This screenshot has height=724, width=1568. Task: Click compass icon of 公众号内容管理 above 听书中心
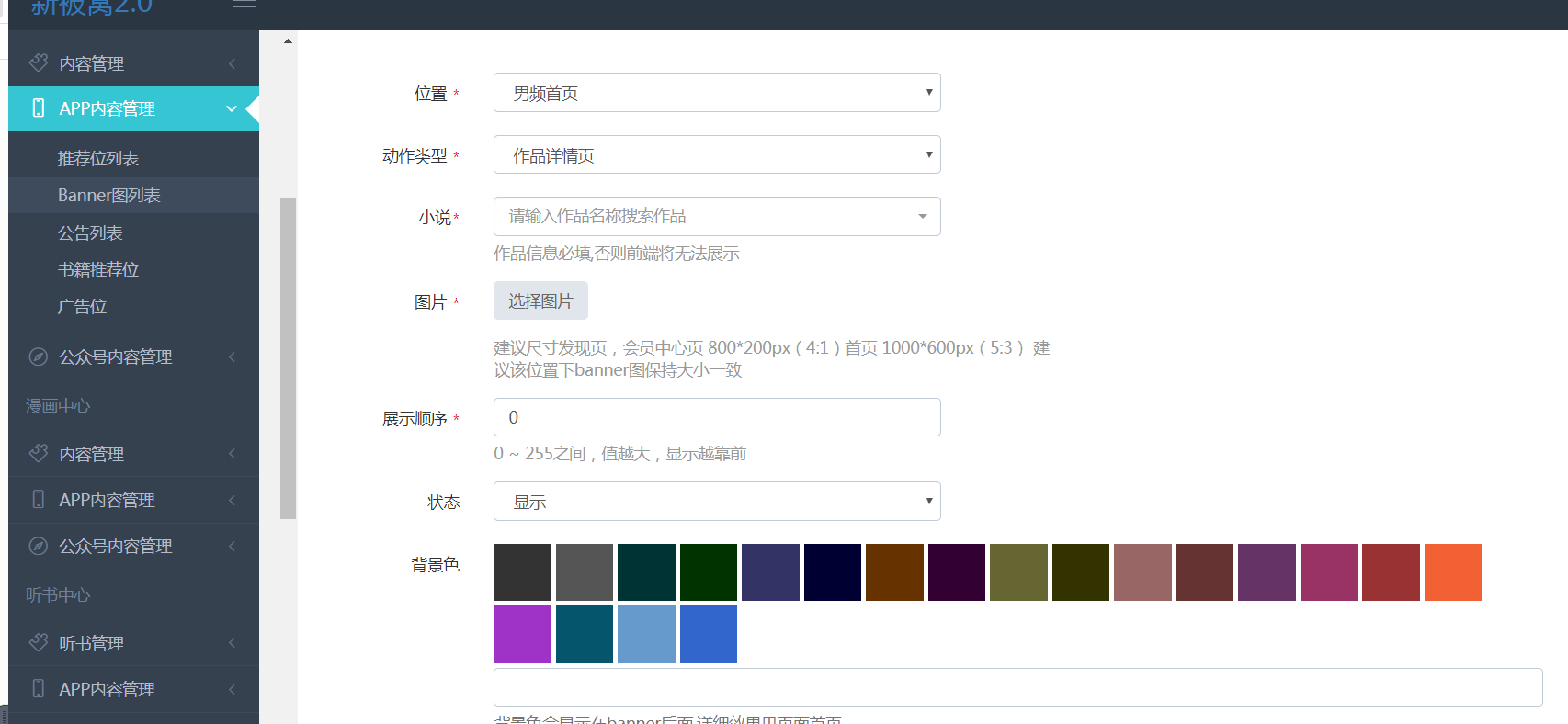click(x=38, y=546)
